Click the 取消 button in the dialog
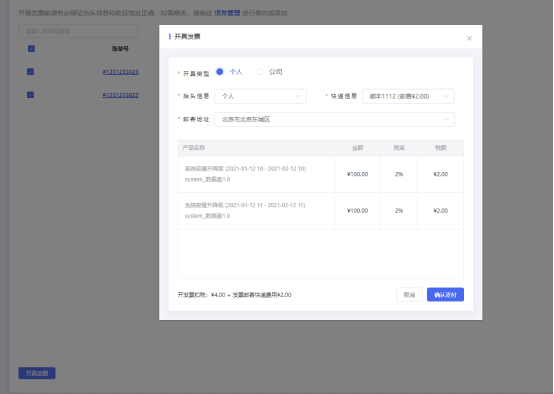Viewport: 554px width, 394px height. [409, 295]
